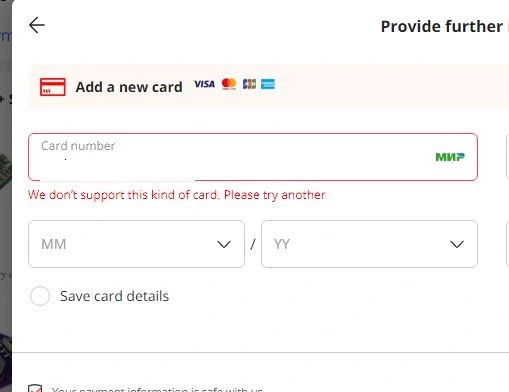Open the YY expiry year selector
The width and height of the screenshot is (509, 392).
click(x=369, y=244)
